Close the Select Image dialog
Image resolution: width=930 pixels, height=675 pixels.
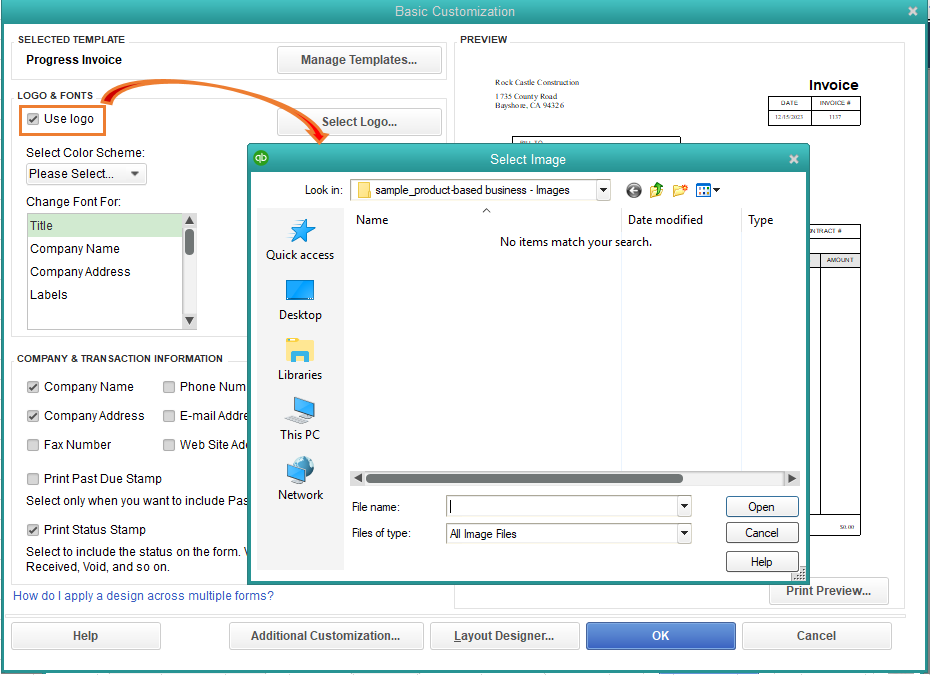pos(794,159)
